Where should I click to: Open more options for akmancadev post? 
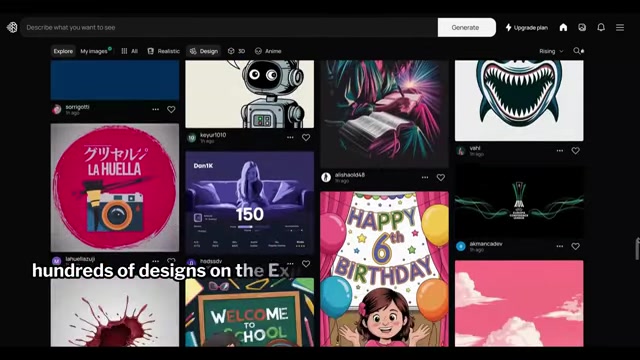(x=560, y=247)
